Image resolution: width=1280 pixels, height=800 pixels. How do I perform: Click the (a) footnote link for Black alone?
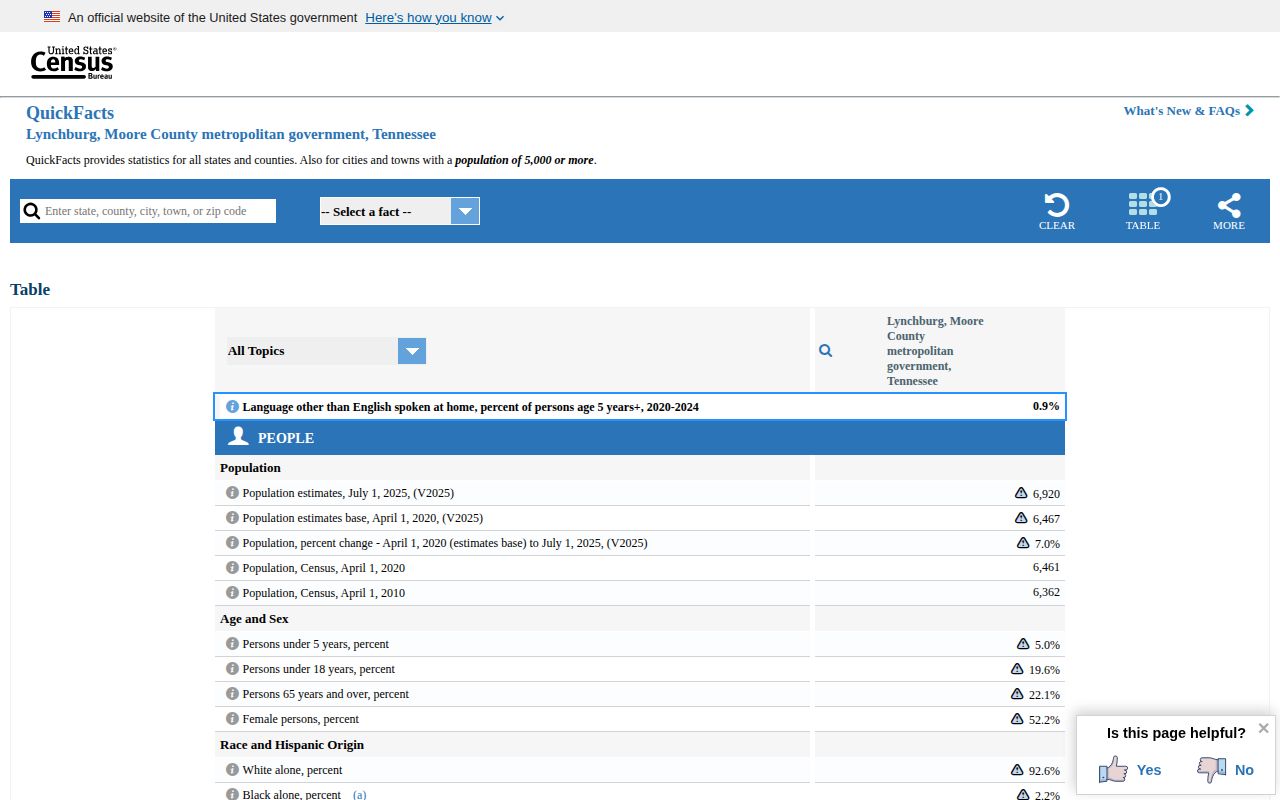(x=359, y=795)
